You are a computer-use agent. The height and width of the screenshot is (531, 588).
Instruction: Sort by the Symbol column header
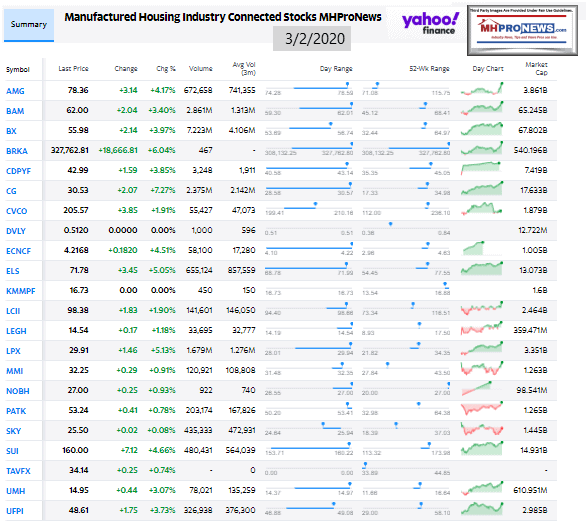(x=18, y=70)
